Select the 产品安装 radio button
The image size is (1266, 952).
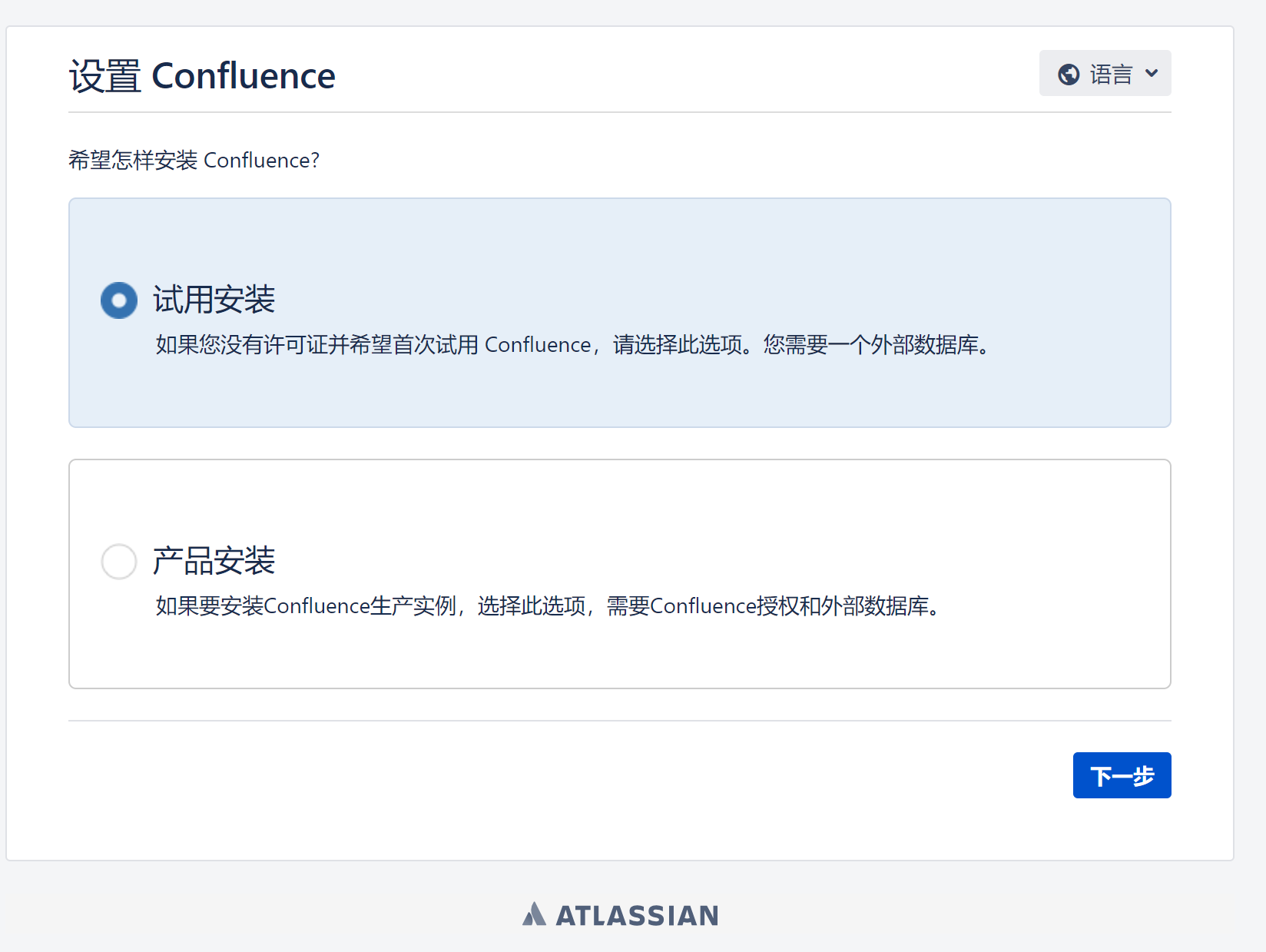(119, 562)
